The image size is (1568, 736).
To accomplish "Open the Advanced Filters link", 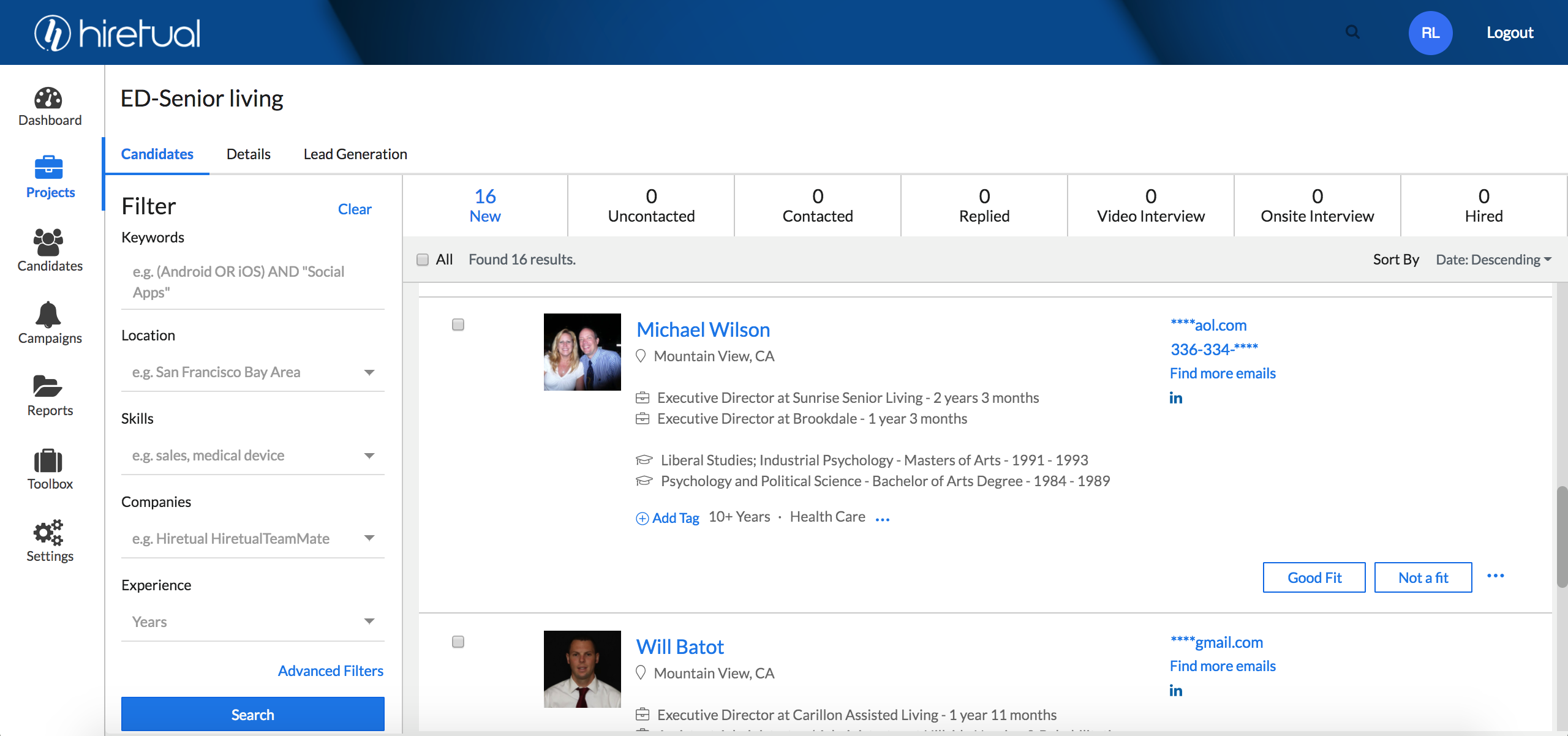I will tap(331, 671).
